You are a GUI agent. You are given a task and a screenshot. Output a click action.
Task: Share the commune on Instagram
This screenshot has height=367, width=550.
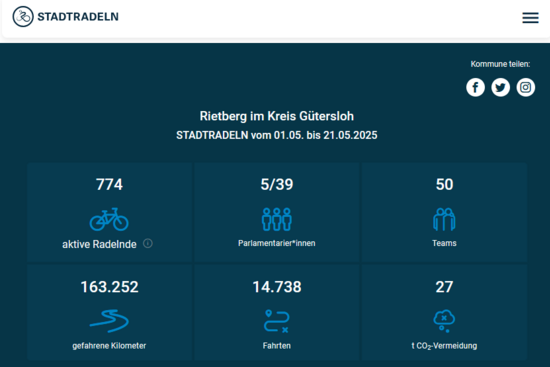click(x=525, y=87)
